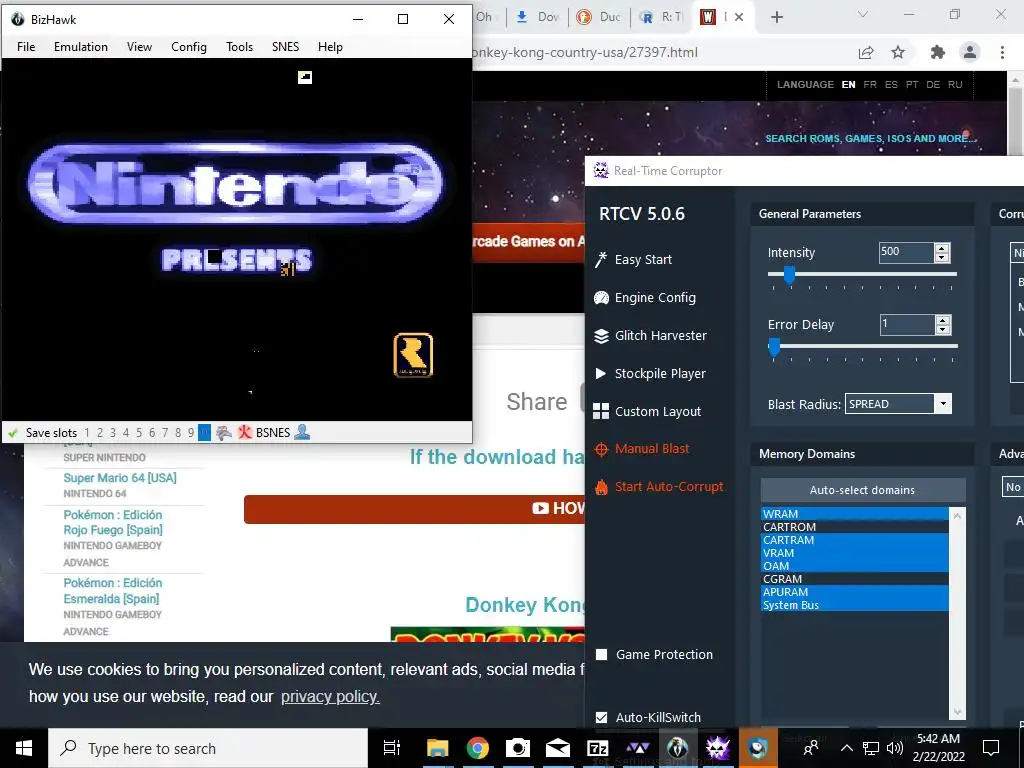
Task: Show hidden system tray icons
Action: coord(846,748)
